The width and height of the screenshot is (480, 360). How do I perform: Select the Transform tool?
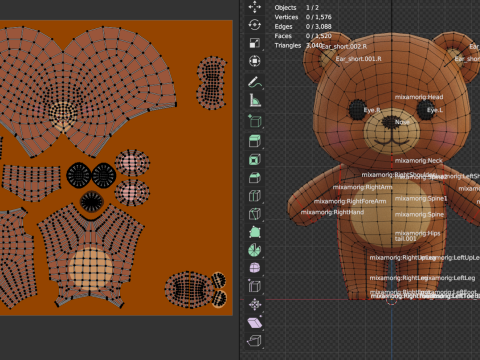coord(255,61)
